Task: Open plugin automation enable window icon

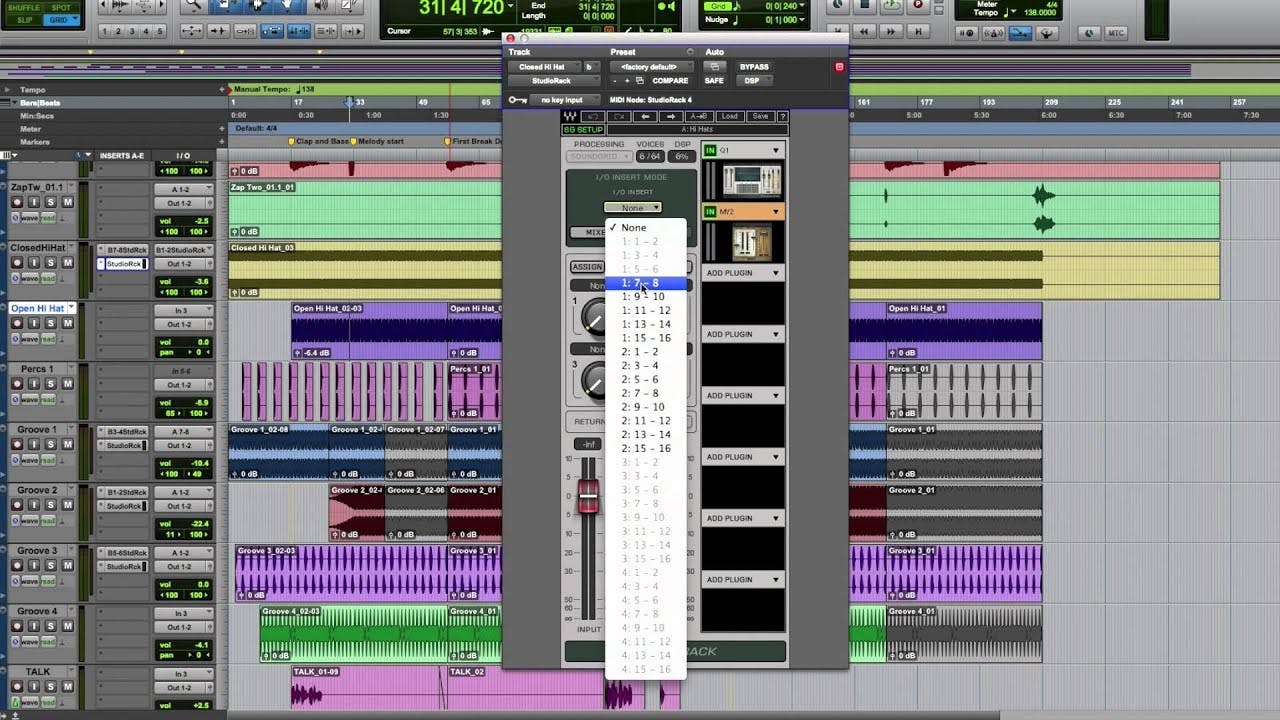Action: [715, 67]
